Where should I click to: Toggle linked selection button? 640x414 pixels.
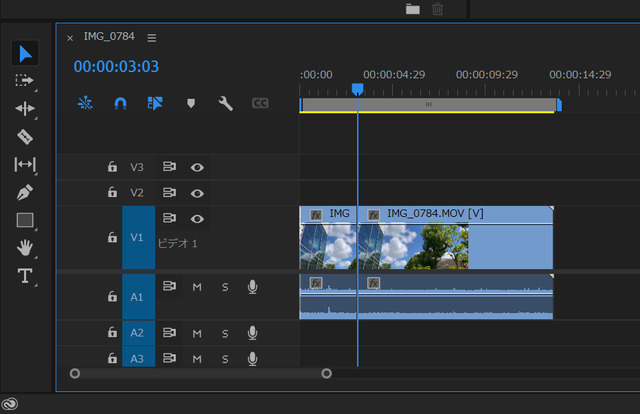click(x=155, y=103)
